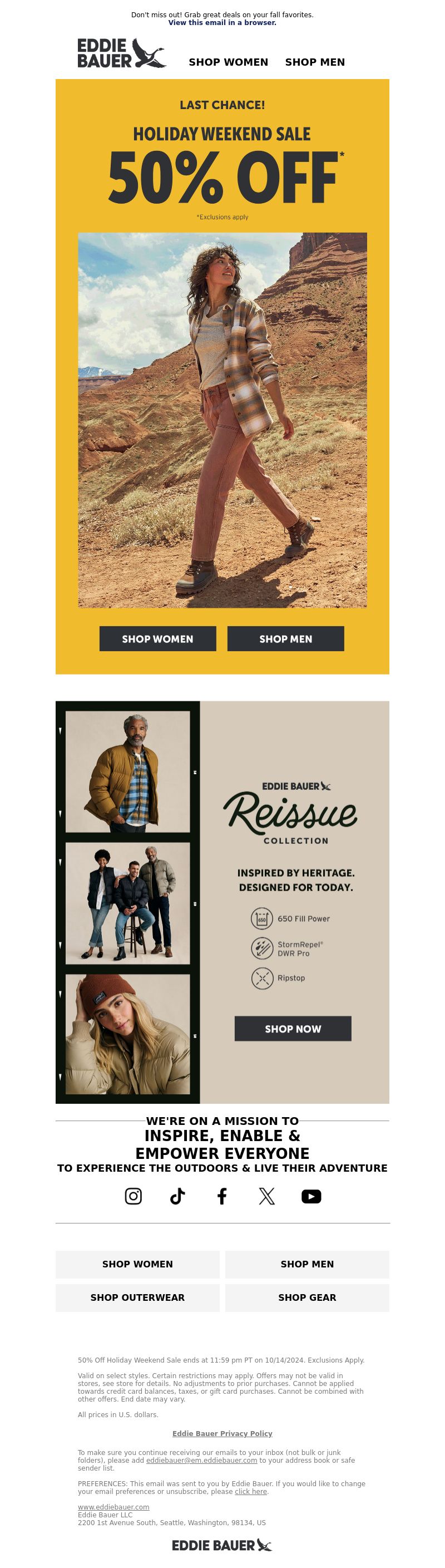Open Eddie Bauer Instagram icon
The image size is (445, 1568).
tap(133, 1196)
